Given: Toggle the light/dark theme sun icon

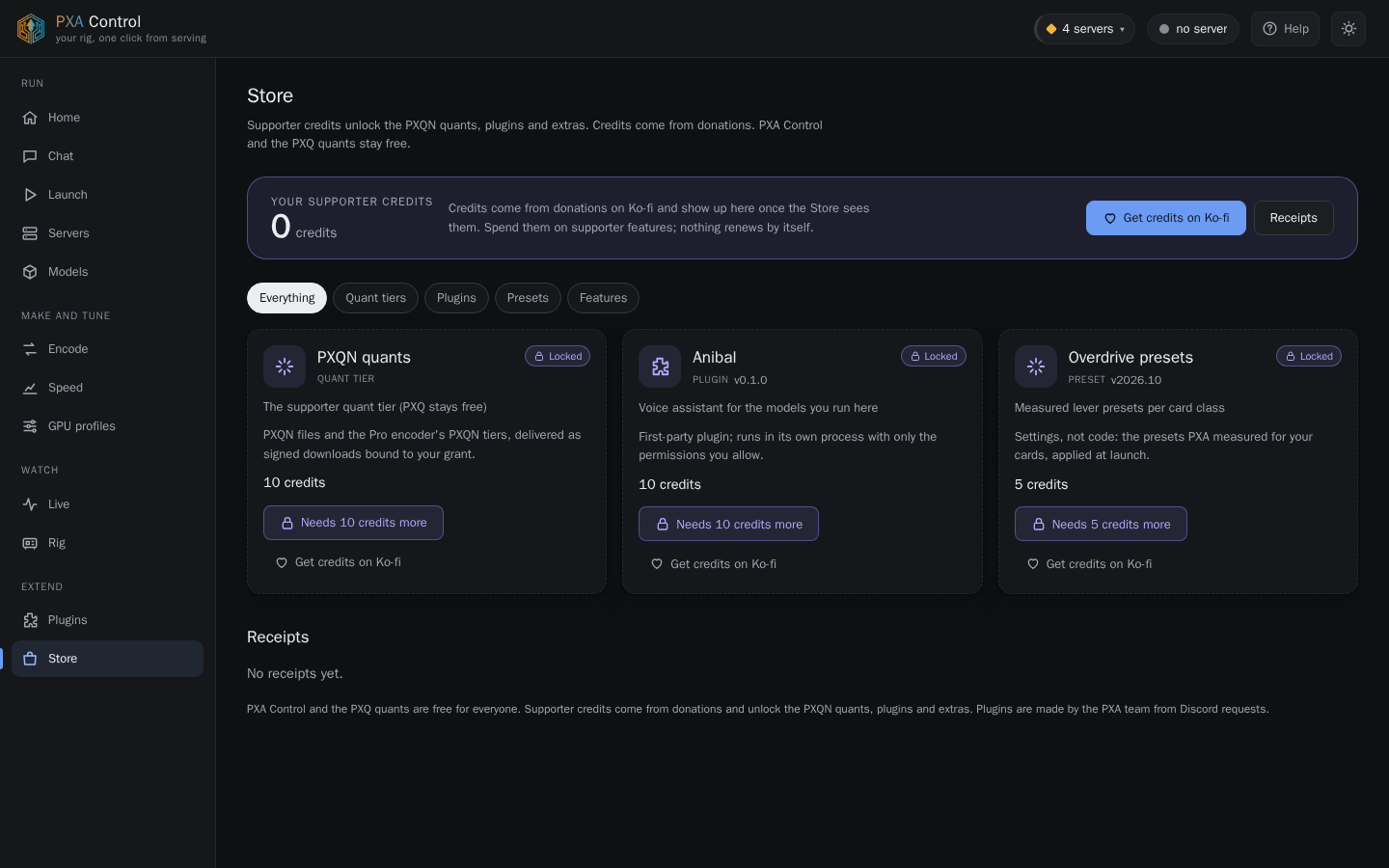Looking at the screenshot, I should [x=1348, y=29].
